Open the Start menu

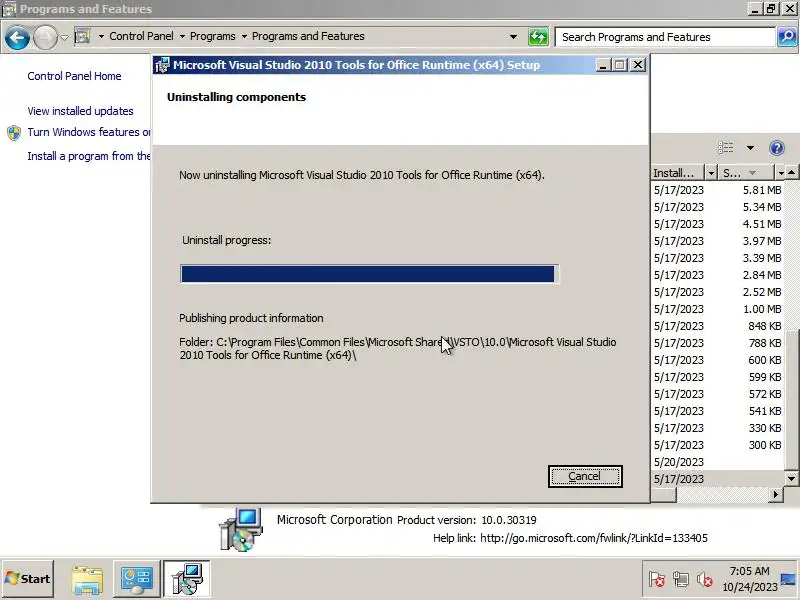(28, 579)
